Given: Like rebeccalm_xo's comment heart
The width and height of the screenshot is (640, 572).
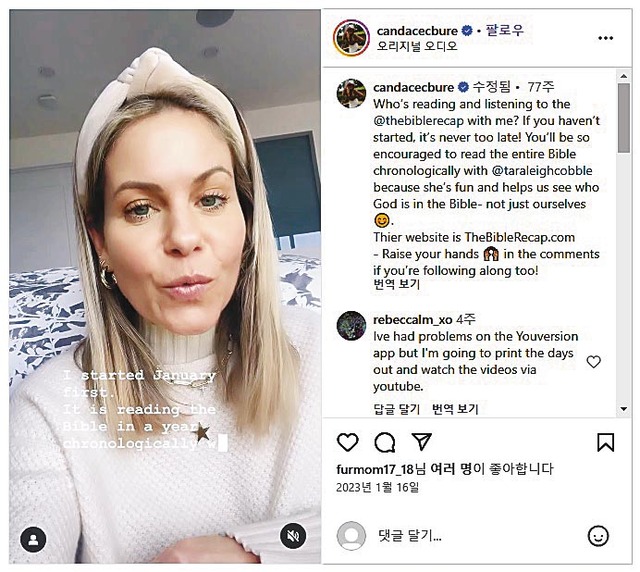Looking at the screenshot, I should [x=593, y=361].
